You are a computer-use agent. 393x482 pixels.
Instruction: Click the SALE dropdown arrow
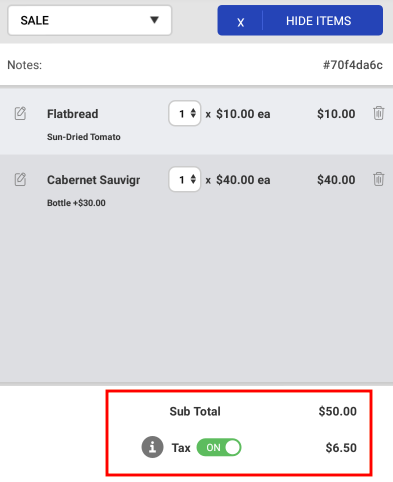pyautogui.click(x=154, y=20)
